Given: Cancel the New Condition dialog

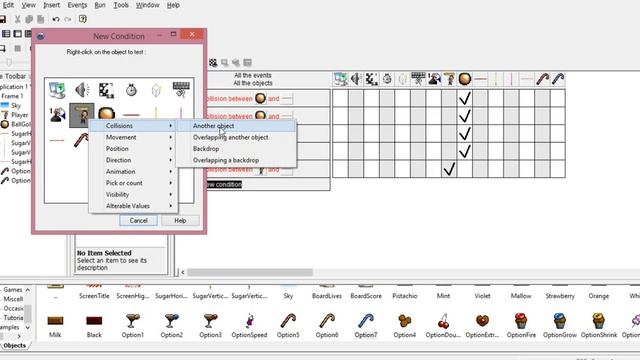Looking at the screenshot, I should click(x=138, y=220).
